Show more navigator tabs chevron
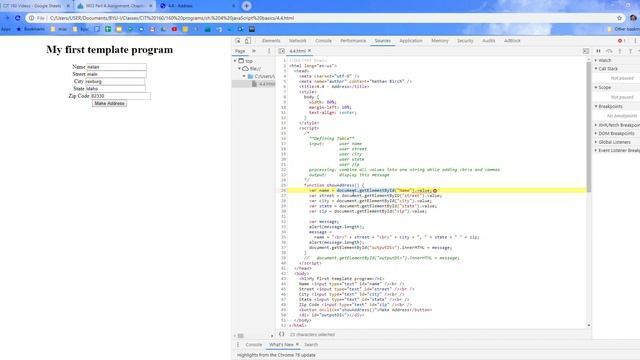The height and width of the screenshot is (360, 640). pos(254,51)
